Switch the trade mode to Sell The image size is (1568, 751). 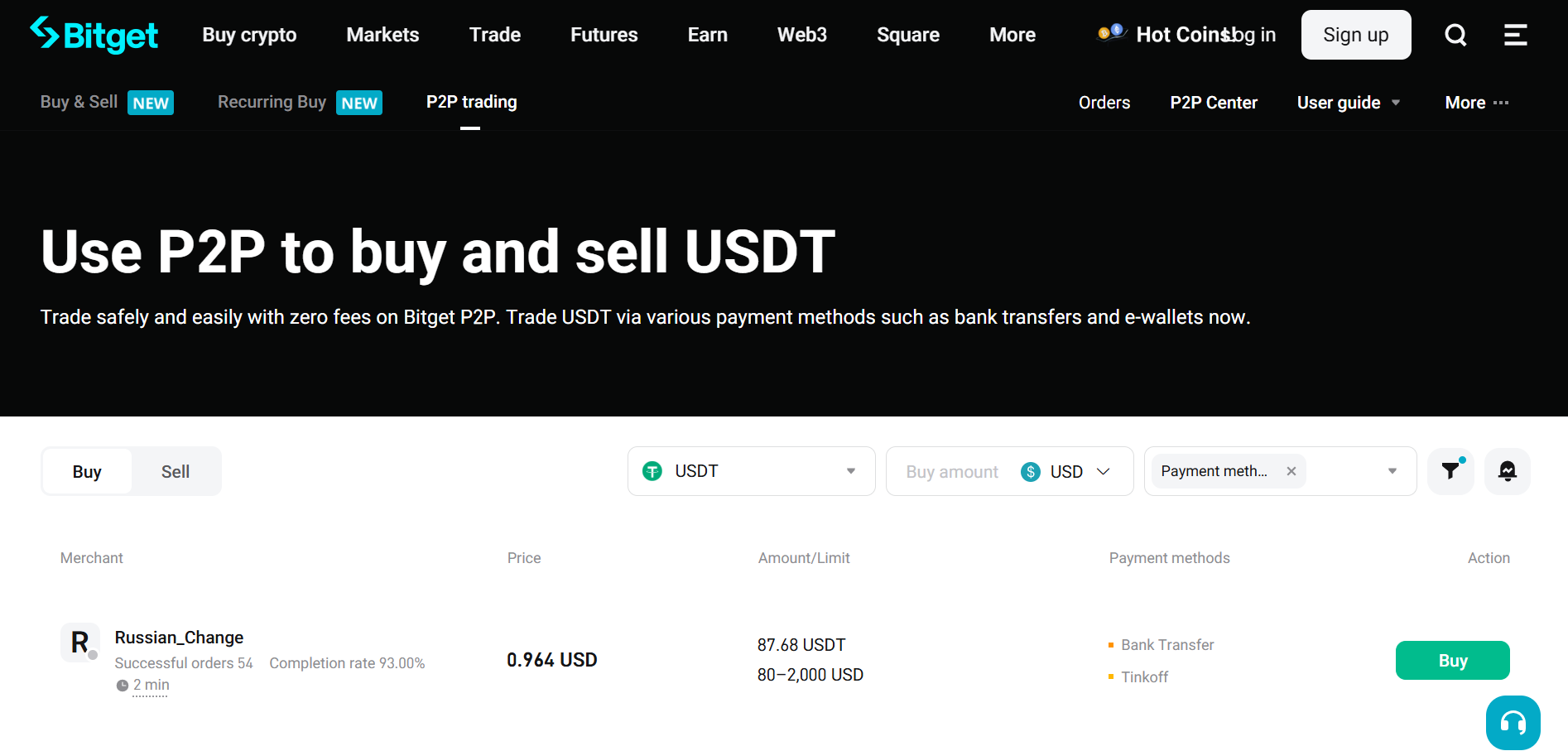(175, 470)
